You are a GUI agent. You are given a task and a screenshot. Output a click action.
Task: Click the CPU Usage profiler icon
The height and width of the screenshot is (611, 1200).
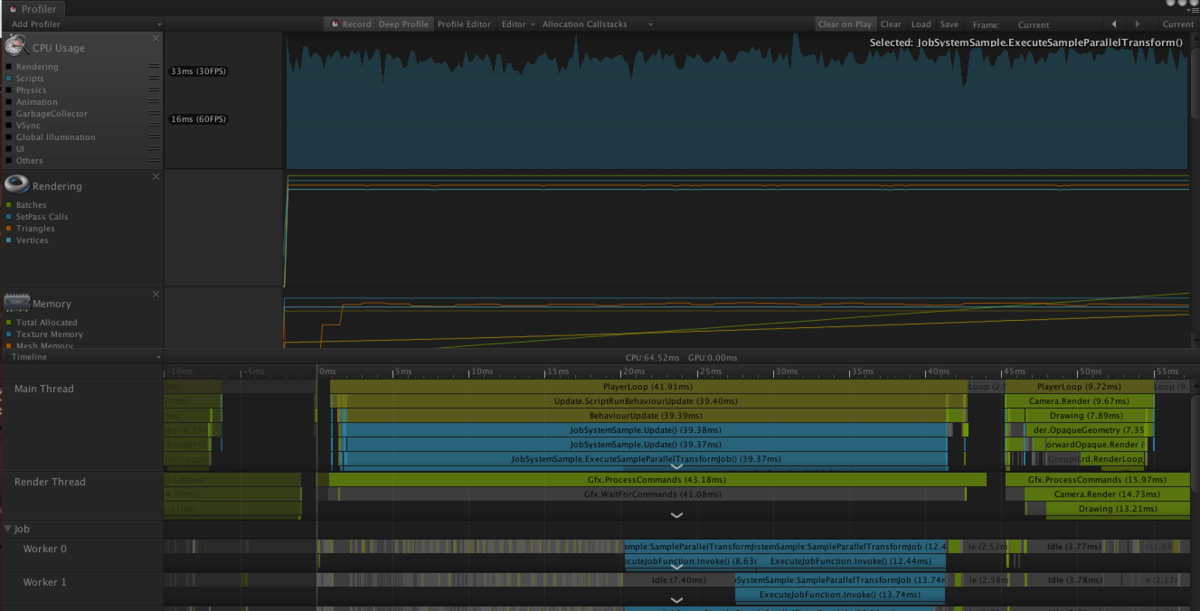pyautogui.click(x=15, y=46)
